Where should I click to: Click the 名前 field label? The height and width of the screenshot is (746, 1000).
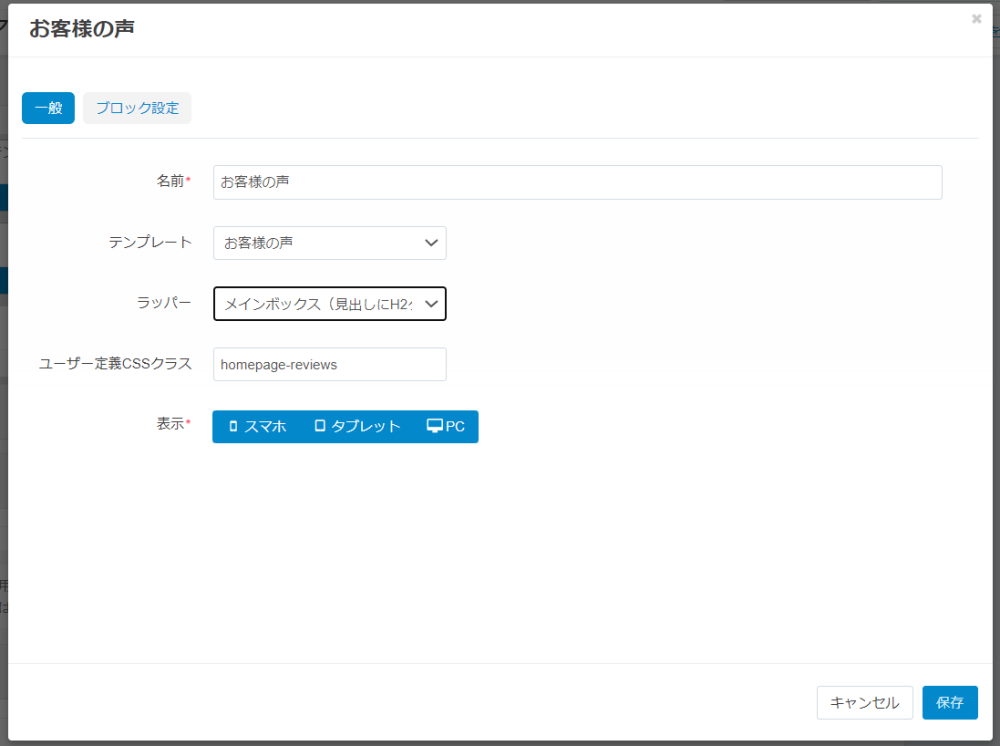[170, 181]
